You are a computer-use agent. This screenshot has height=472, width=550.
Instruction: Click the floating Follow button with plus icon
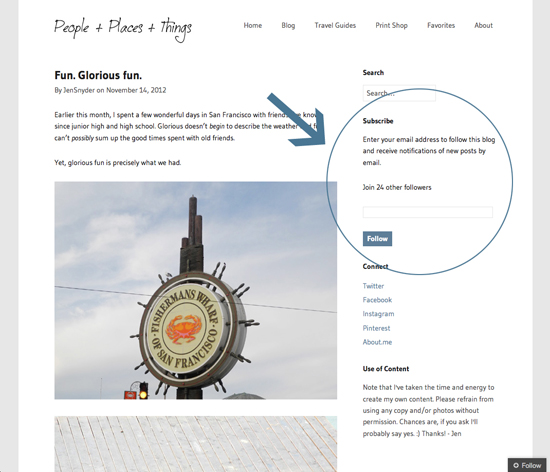point(527,465)
